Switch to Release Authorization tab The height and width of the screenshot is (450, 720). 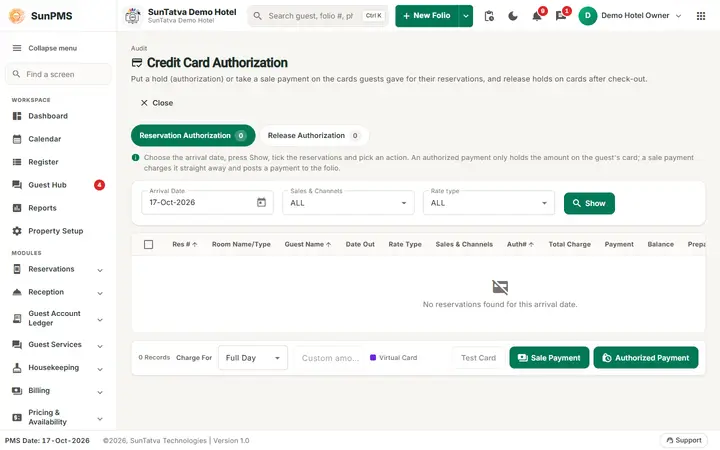pos(314,135)
